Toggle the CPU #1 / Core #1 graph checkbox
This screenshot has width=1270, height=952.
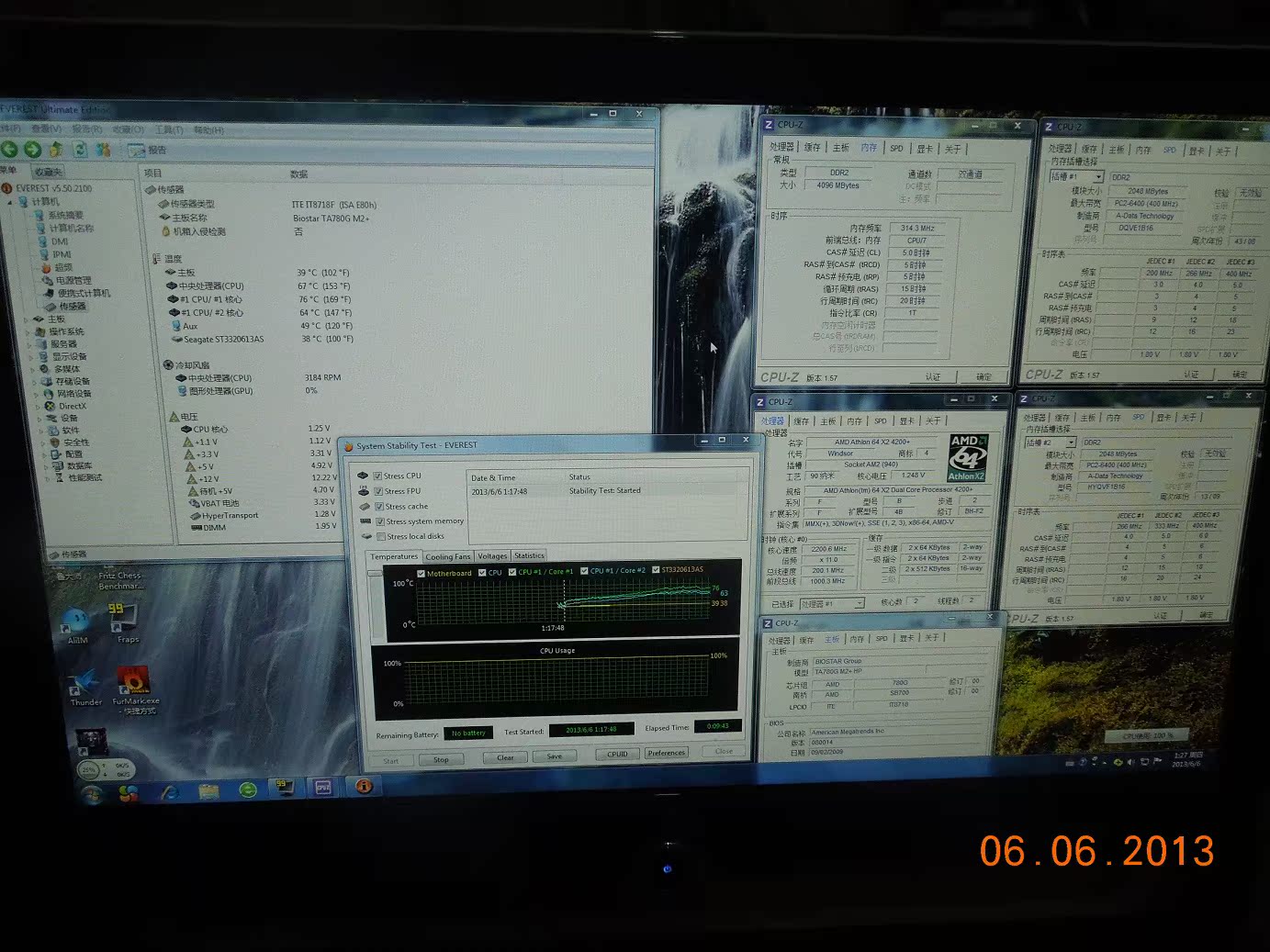[512, 572]
